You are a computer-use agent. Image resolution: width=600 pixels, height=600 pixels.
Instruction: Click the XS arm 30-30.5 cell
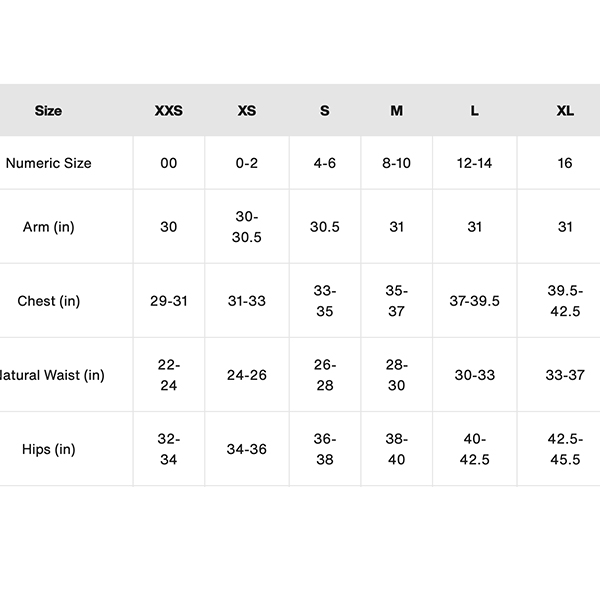click(x=247, y=227)
